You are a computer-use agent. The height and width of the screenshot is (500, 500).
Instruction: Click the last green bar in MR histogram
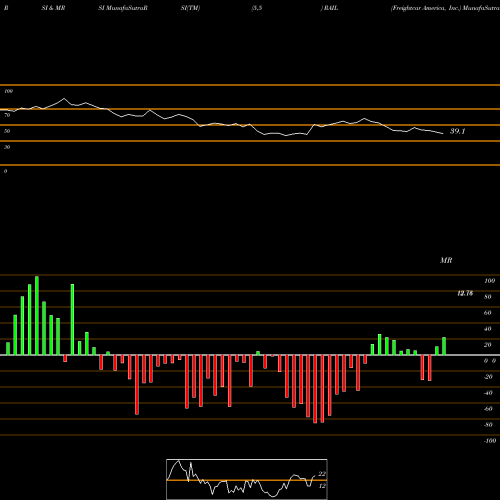444,346
